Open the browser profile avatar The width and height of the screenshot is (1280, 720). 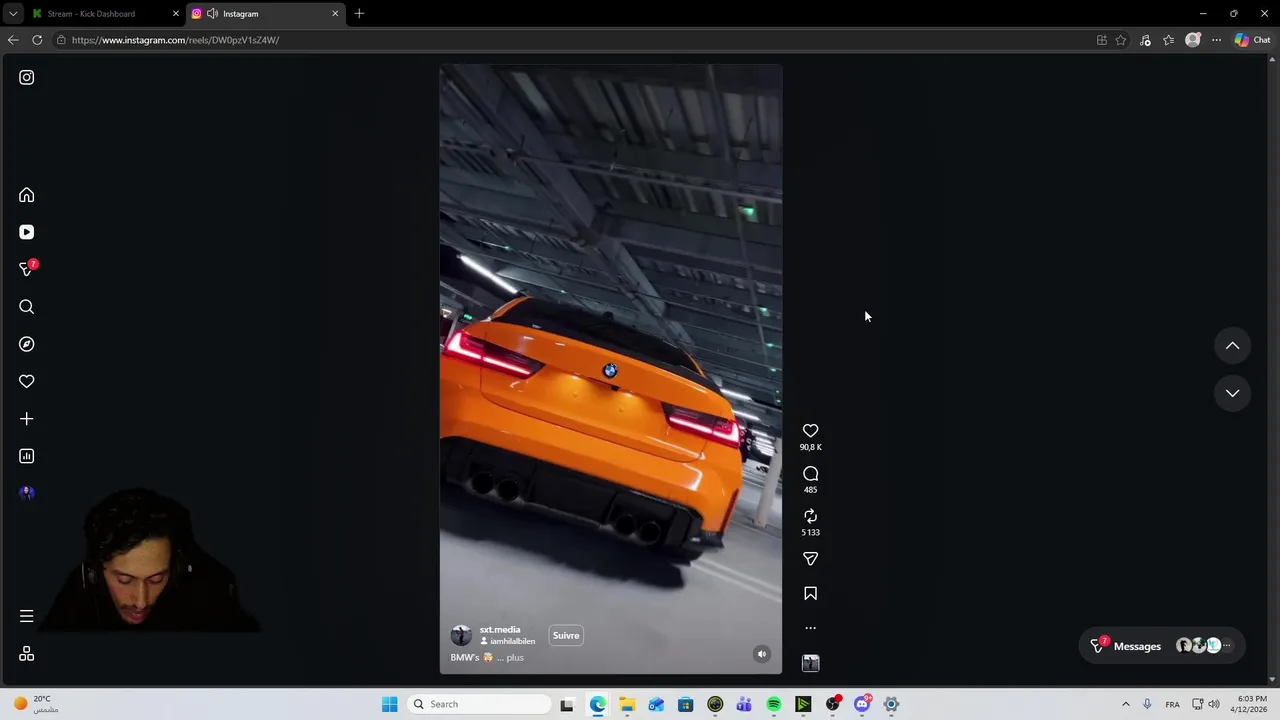1192,40
